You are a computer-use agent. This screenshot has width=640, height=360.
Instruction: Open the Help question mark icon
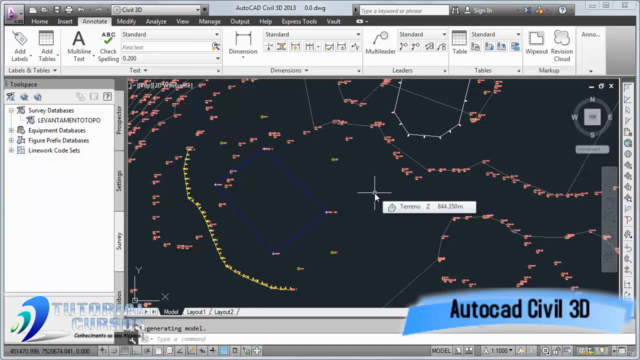click(562, 10)
